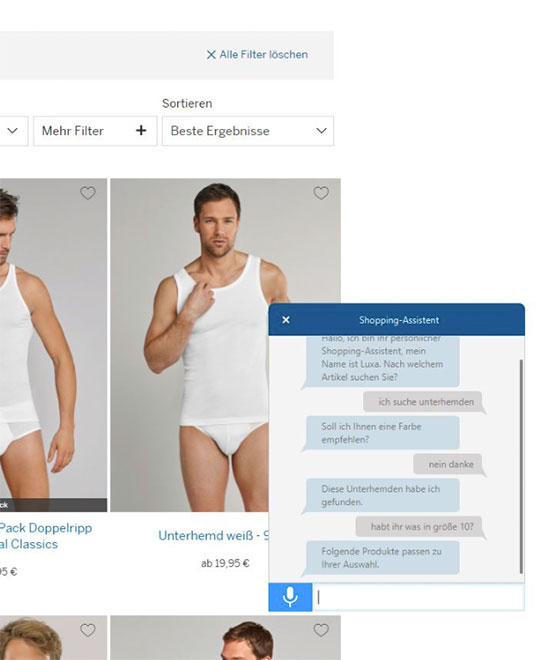
Task: Toggle heart icon on bottom-right product image
Action: tap(321, 630)
